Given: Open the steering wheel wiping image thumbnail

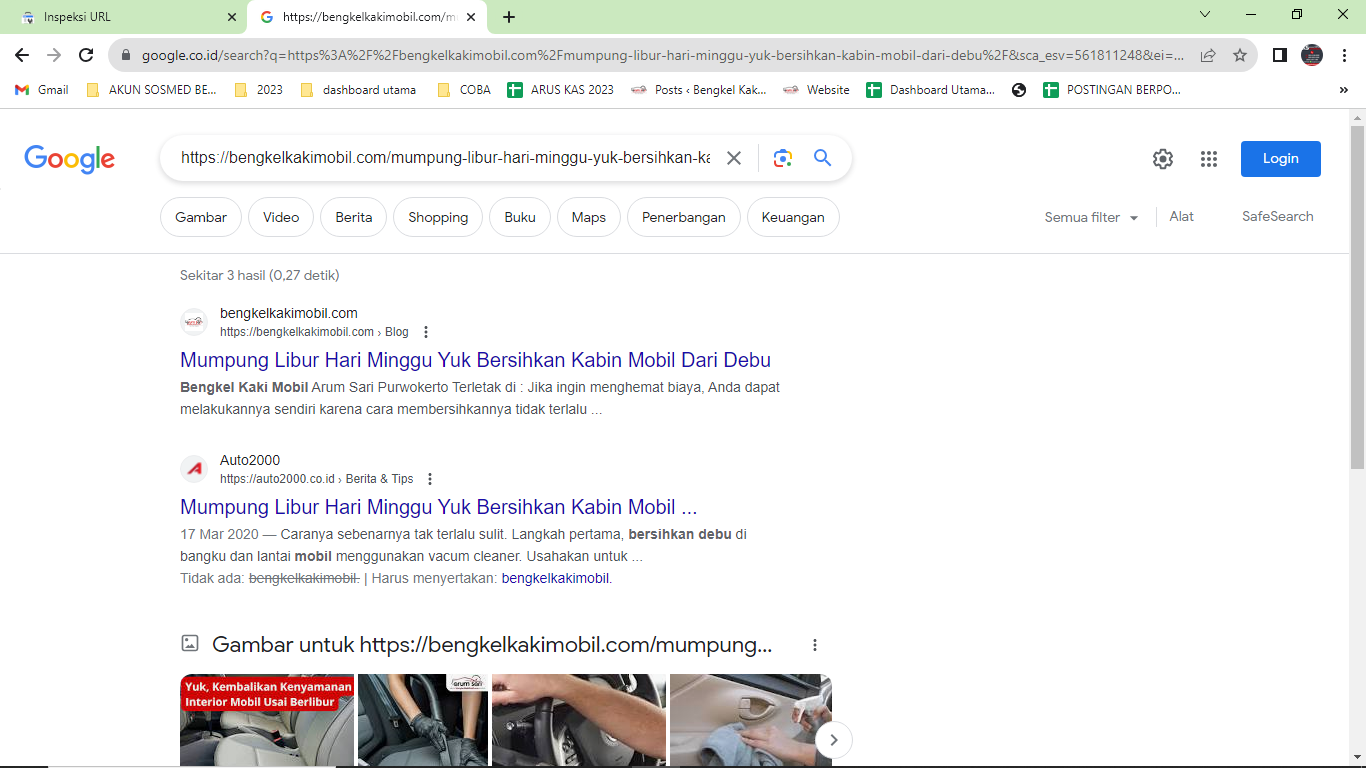Looking at the screenshot, I should [x=579, y=720].
